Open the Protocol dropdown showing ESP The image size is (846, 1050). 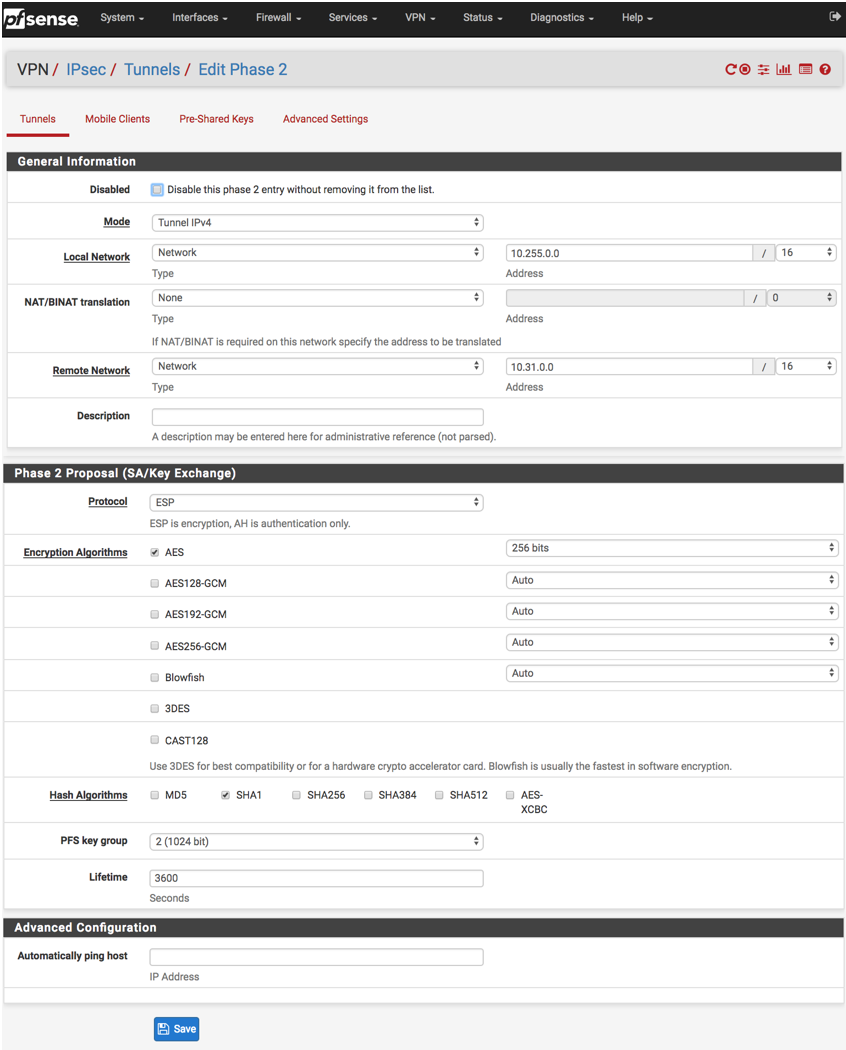[x=316, y=501]
